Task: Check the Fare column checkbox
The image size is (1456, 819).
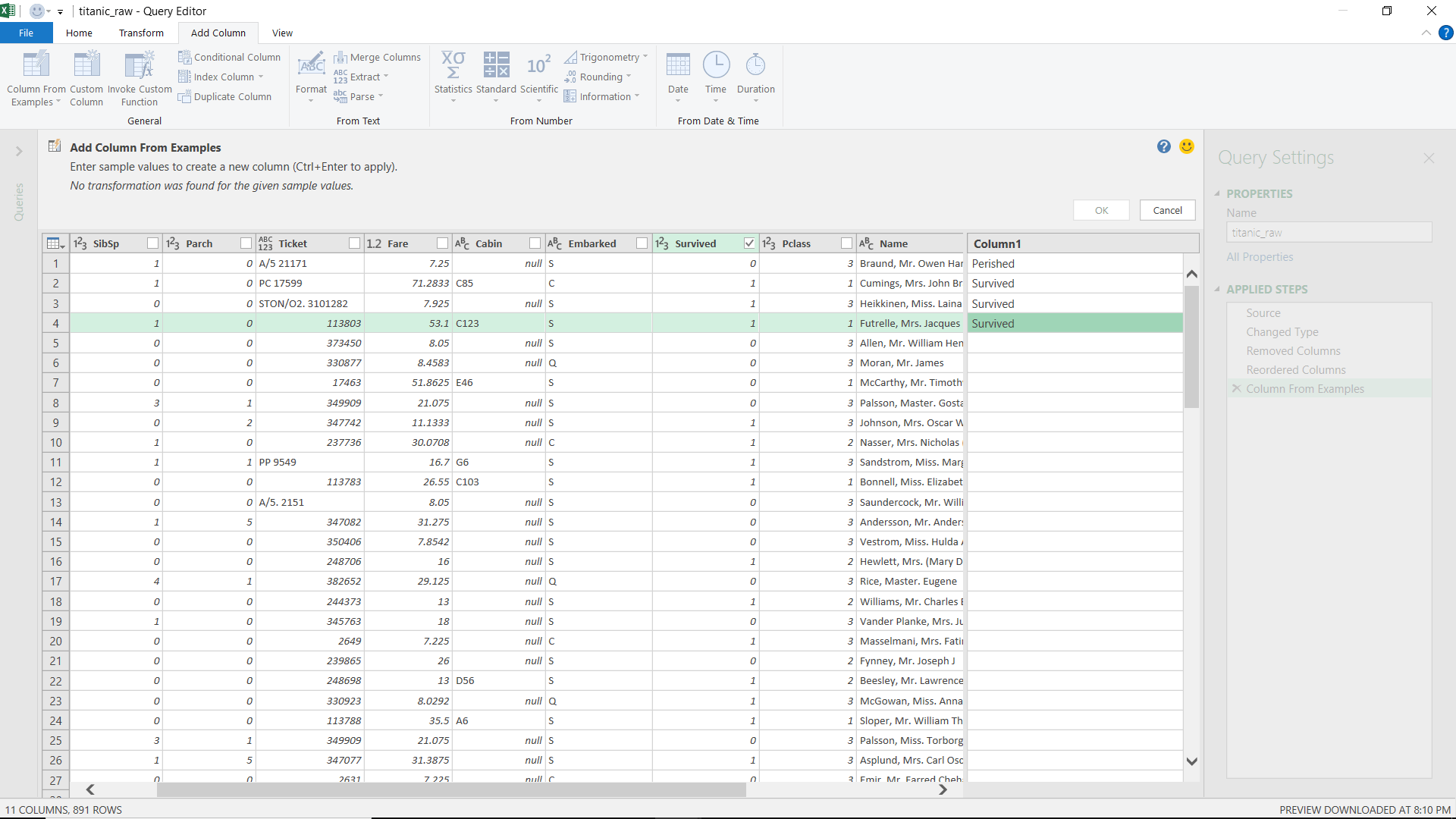Action: click(x=442, y=243)
